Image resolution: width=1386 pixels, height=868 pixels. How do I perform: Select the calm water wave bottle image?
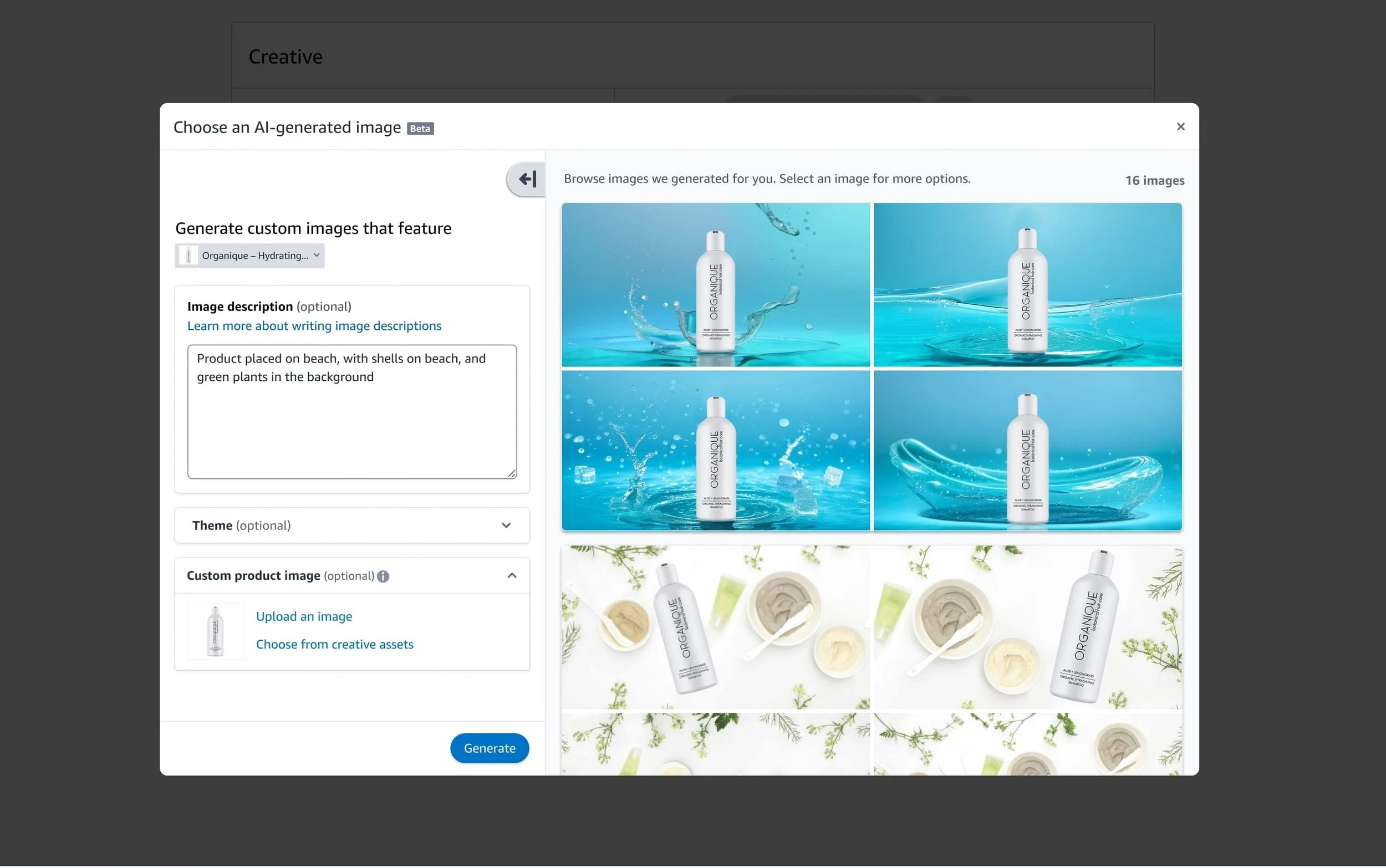pos(1027,285)
